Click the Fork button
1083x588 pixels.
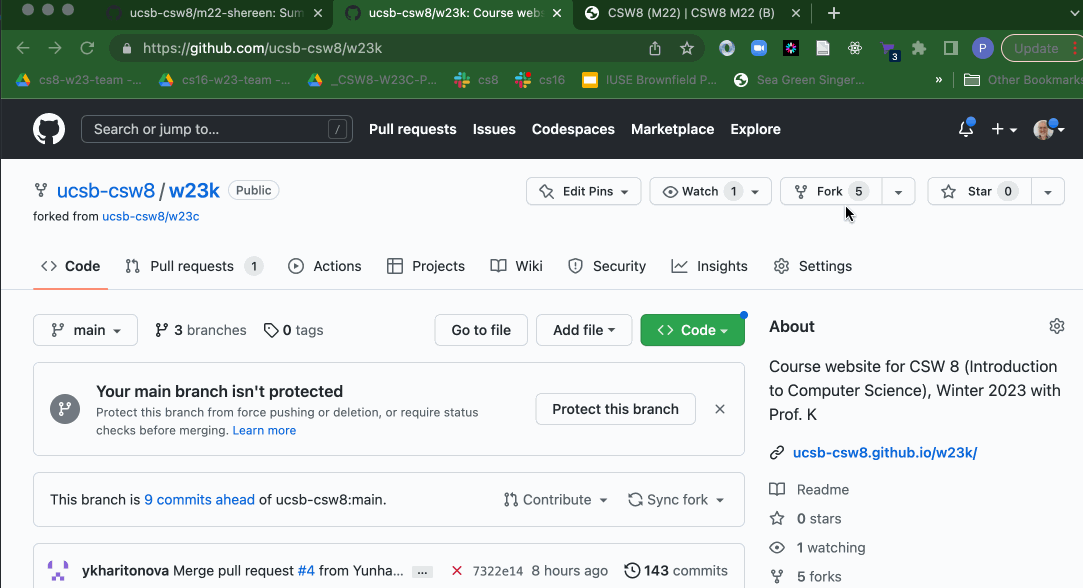[x=831, y=191]
